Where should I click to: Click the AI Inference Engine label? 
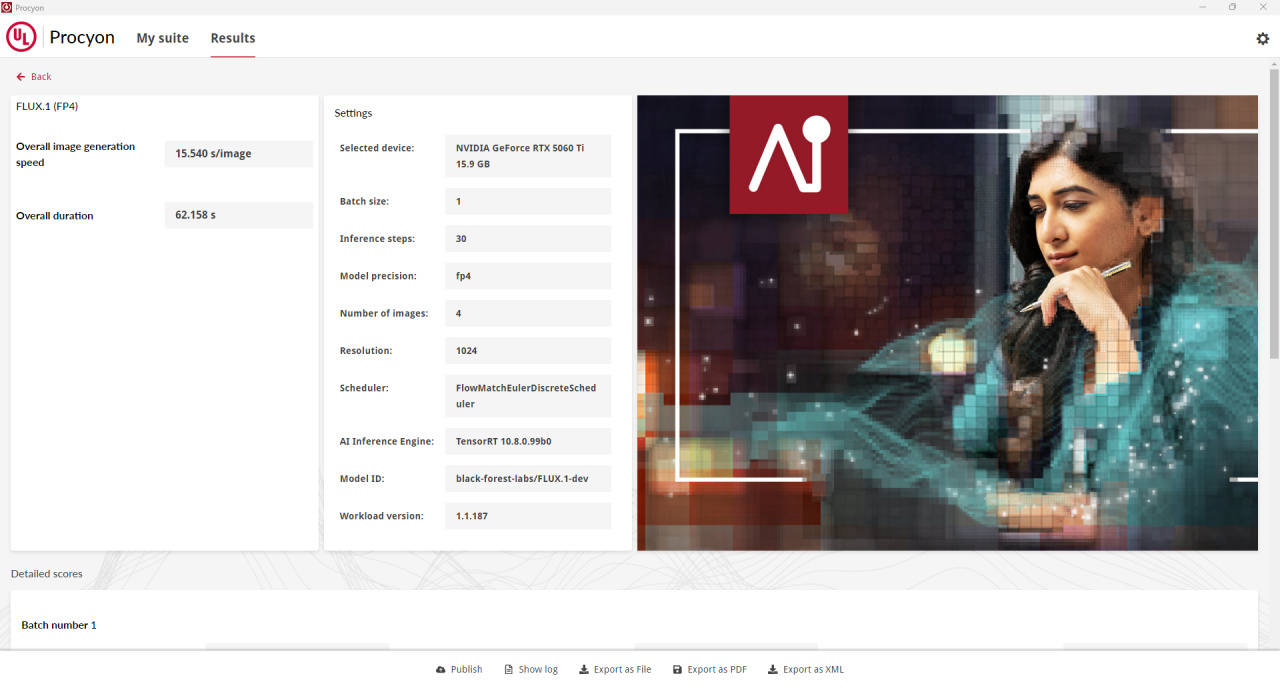coord(387,441)
